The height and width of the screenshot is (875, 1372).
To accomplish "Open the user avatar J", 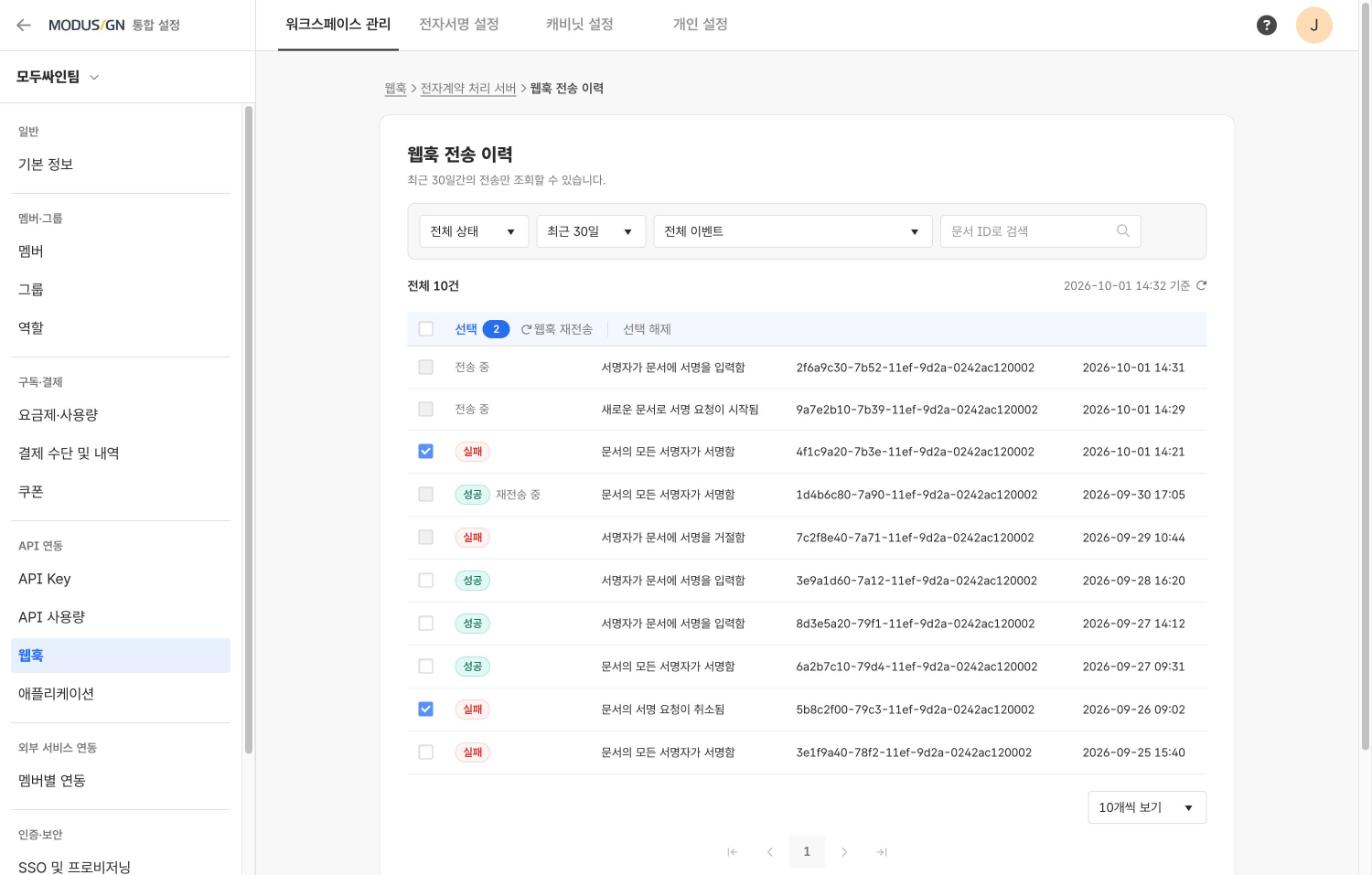I will 1314,25.
